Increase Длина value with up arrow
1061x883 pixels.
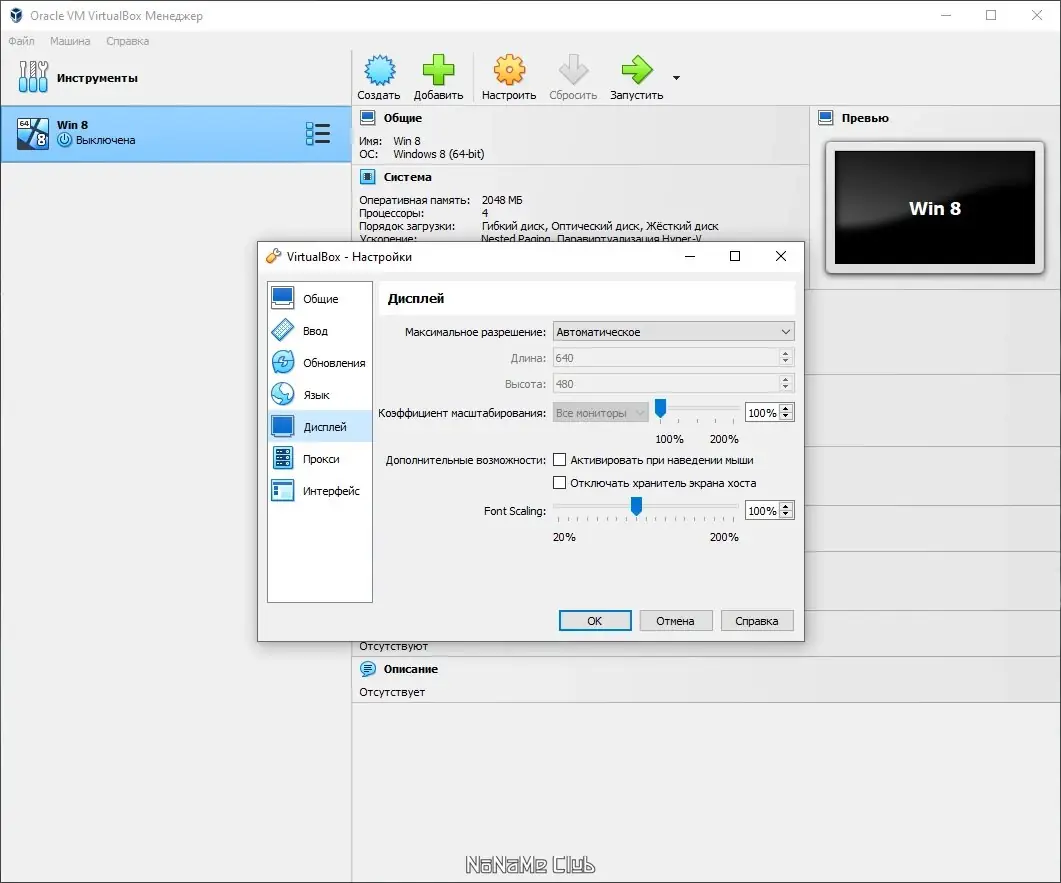(x=786, y=353)
